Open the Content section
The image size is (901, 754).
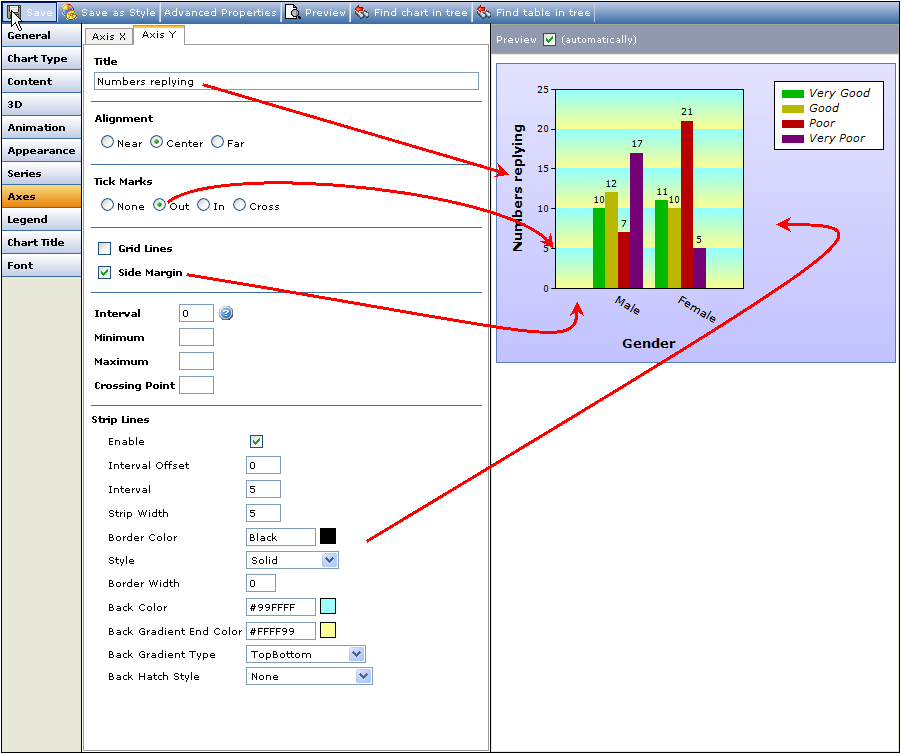[41, 81]
